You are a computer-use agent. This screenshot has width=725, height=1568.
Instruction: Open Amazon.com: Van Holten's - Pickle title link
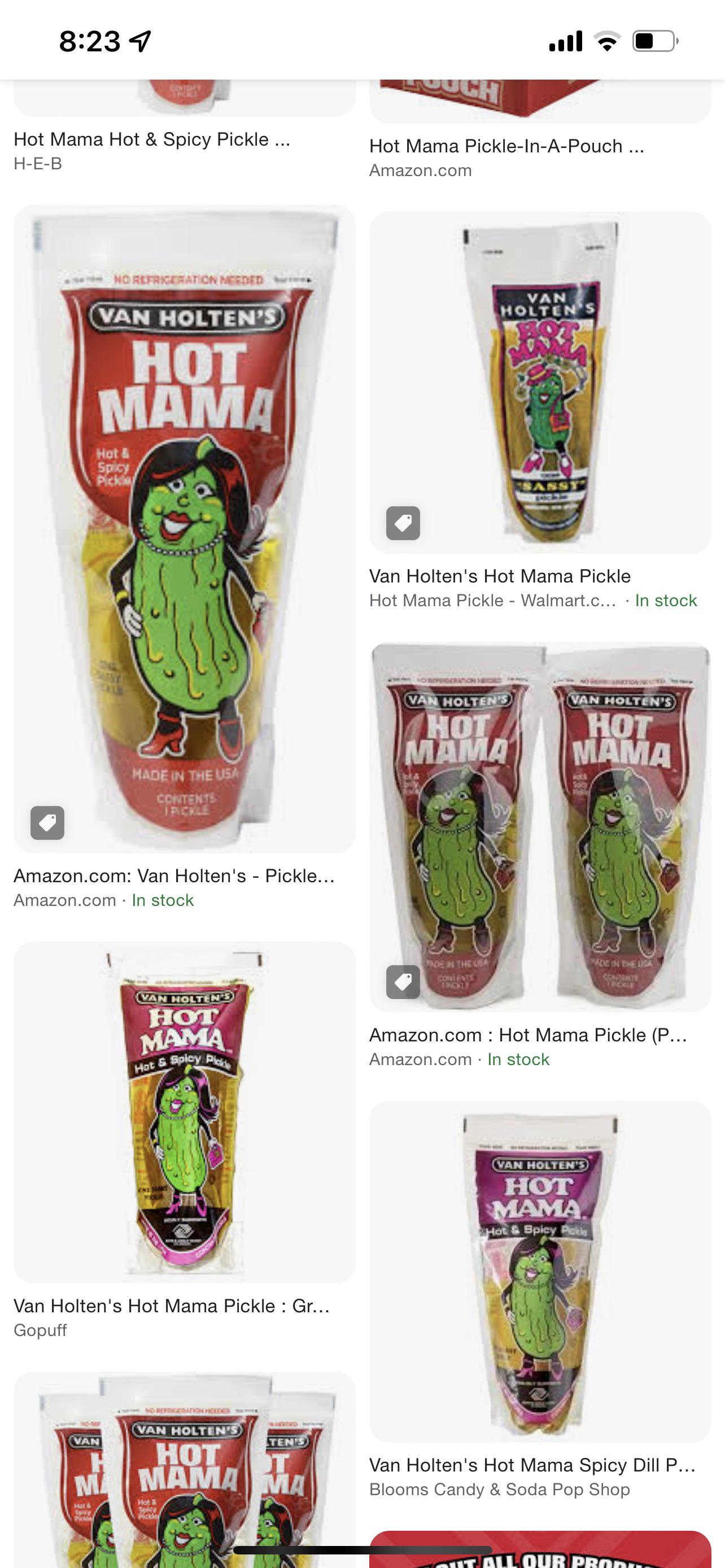tap(174, 875)
